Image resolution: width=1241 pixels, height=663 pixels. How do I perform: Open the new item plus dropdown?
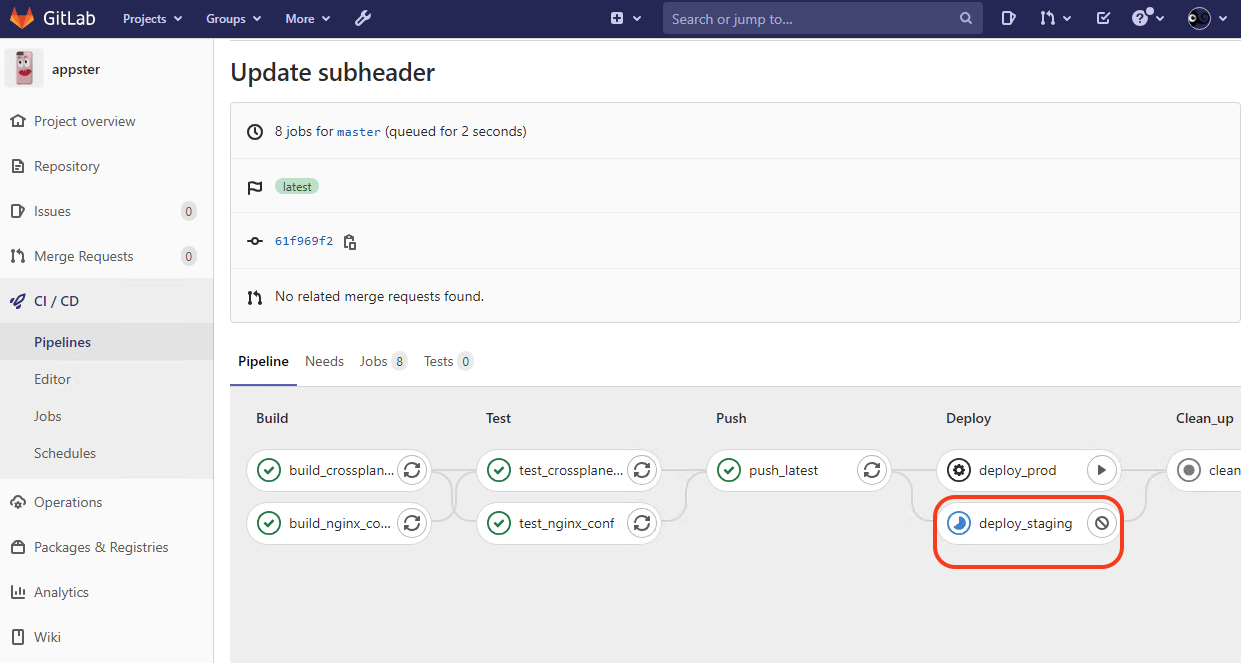coord(626,18)
